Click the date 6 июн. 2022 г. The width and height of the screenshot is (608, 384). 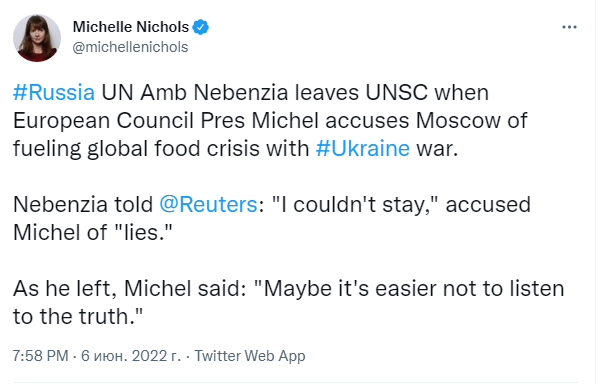(x=131, y=356)
